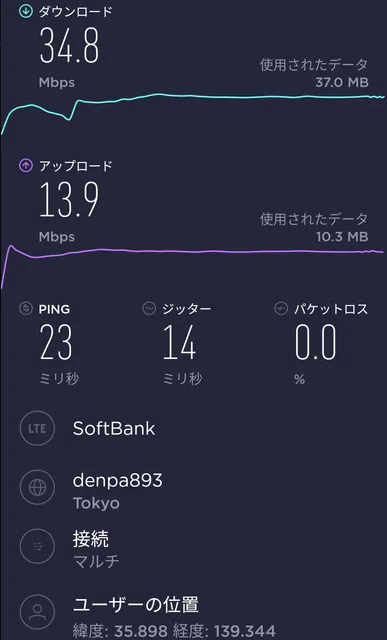The image size is (387, 640).
Task: Select the SoftBank carrier label
Action: coord(114,429)
